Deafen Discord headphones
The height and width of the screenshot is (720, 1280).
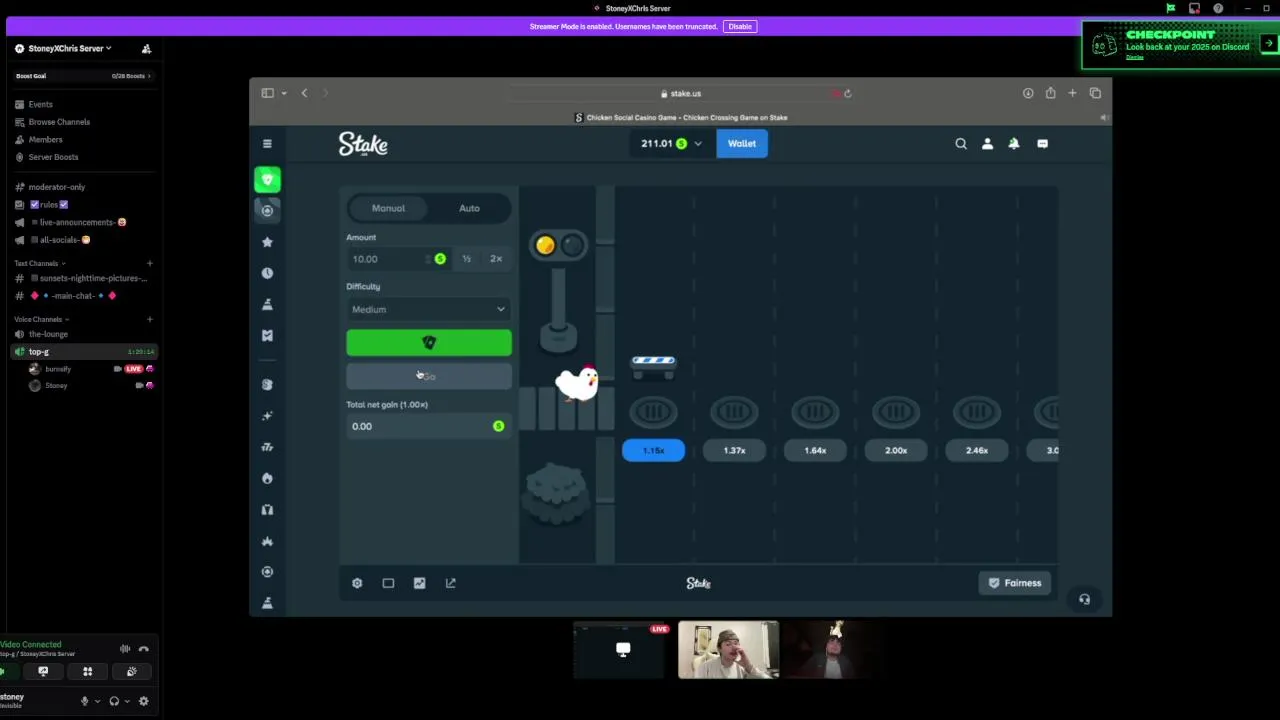pyautogui.click(x=114, y=701)
